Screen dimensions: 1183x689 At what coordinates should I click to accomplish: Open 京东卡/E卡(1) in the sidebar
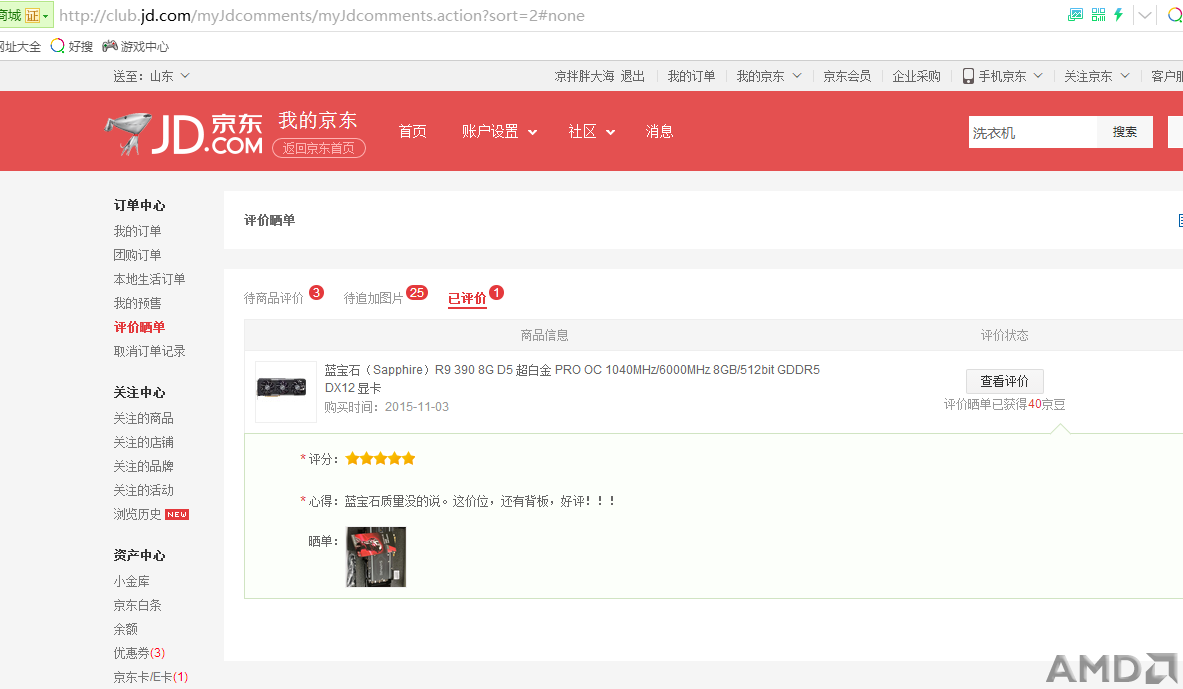click(150, 678)
